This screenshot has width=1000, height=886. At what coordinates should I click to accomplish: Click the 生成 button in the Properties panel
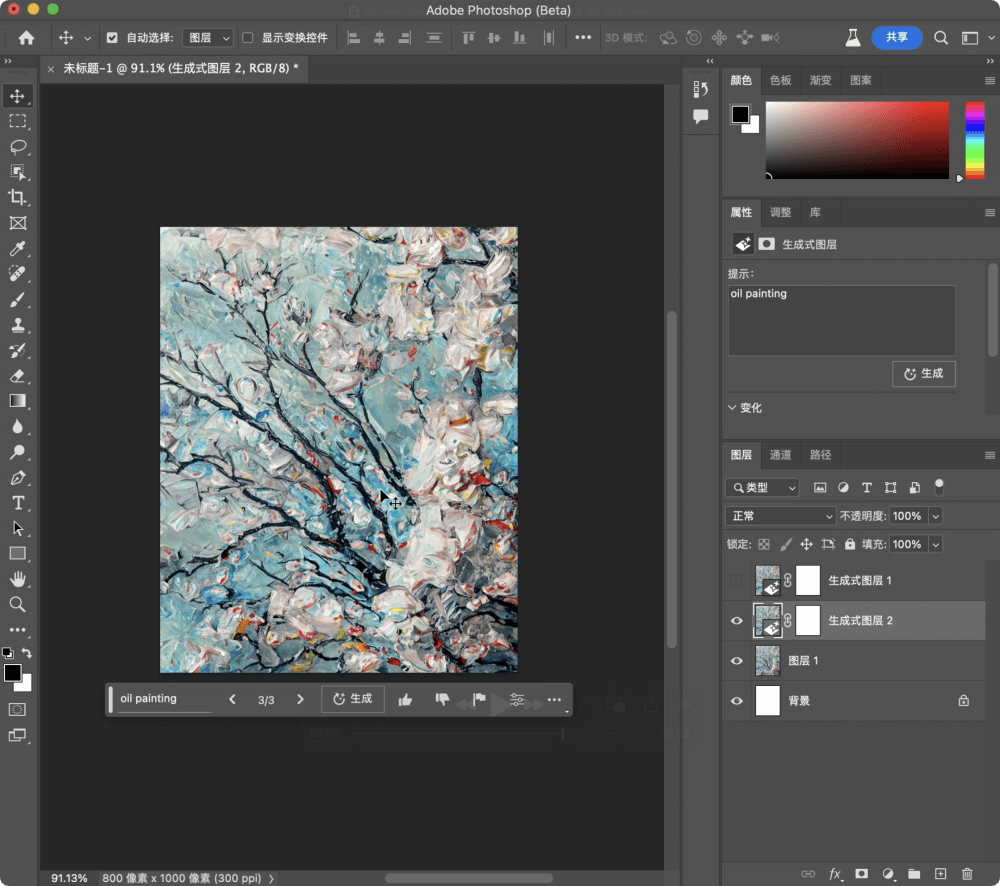pos(923,373)
